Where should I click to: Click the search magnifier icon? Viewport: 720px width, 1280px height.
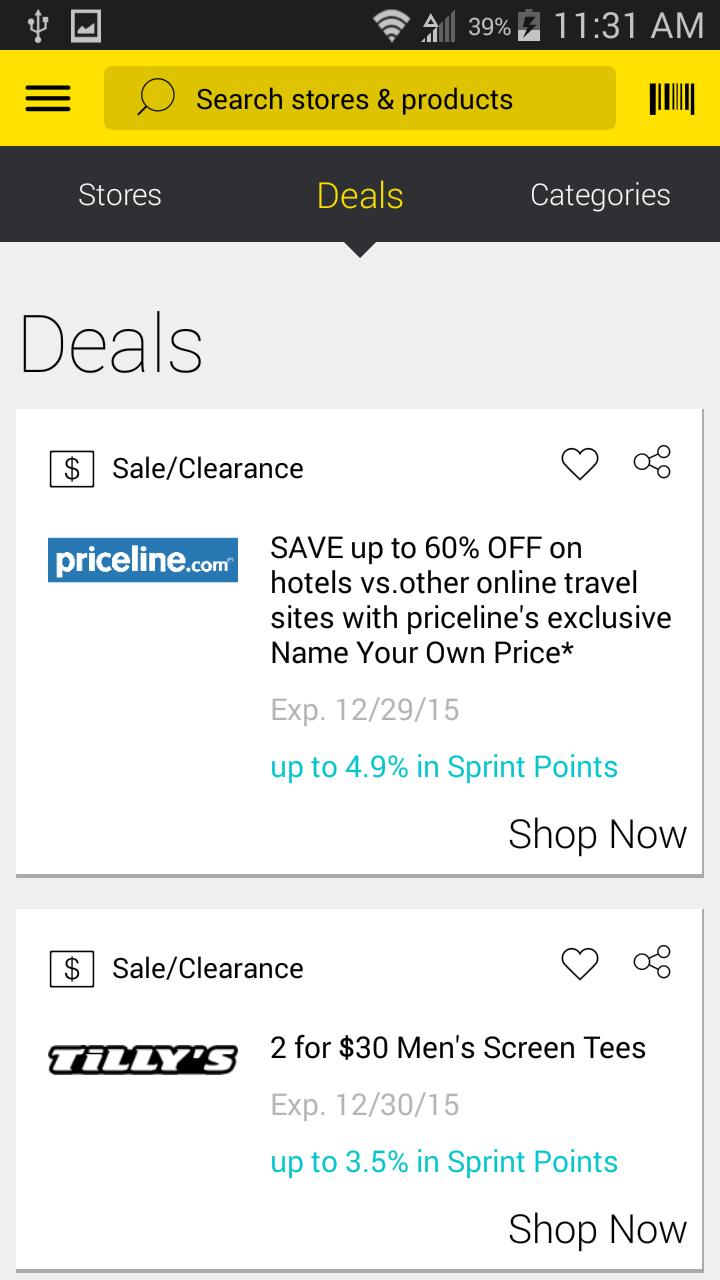click(x=155, y=97)
